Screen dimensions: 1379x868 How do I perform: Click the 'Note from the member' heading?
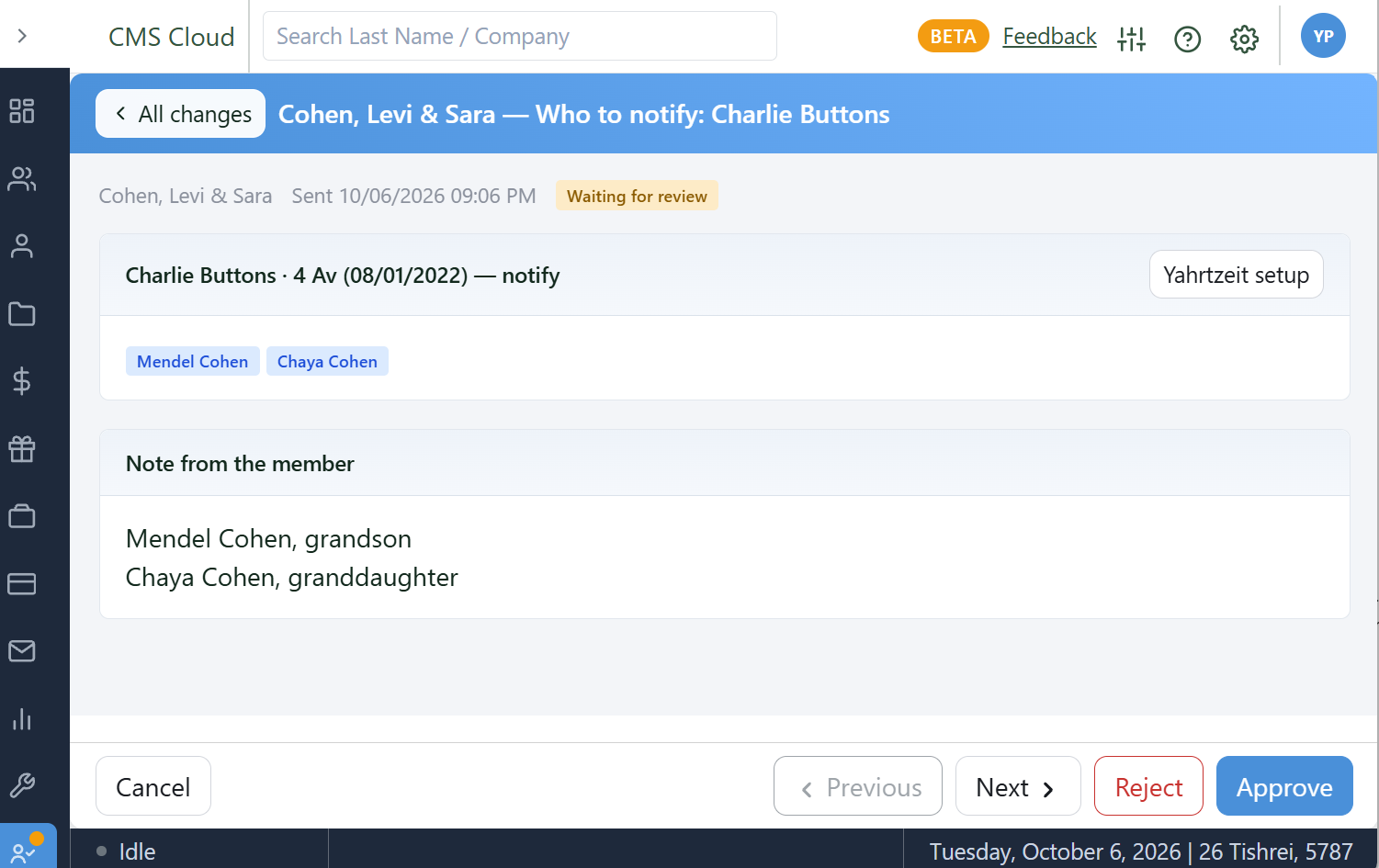[x=240, y=464]
